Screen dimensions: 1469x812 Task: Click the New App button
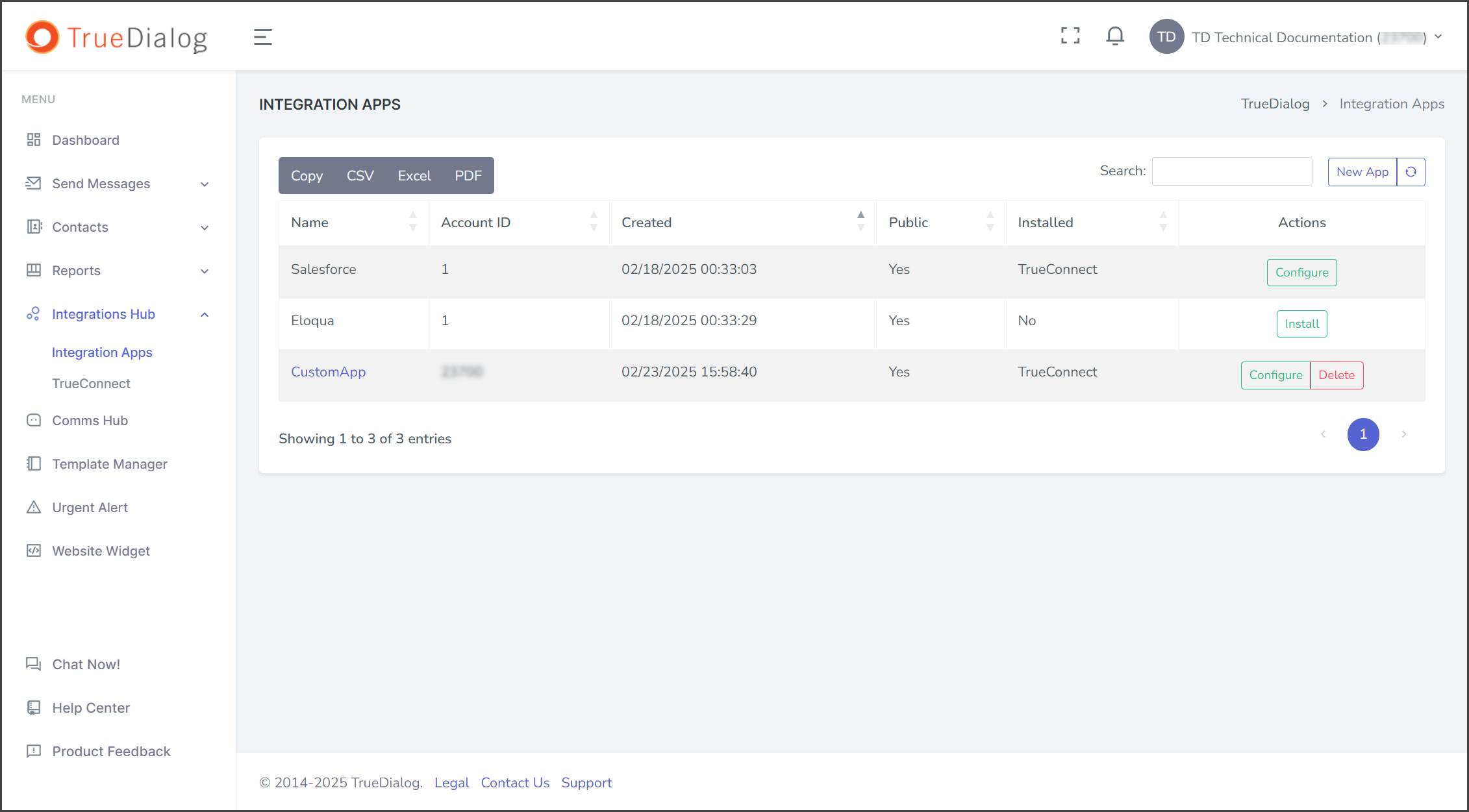click(1362, 172)
